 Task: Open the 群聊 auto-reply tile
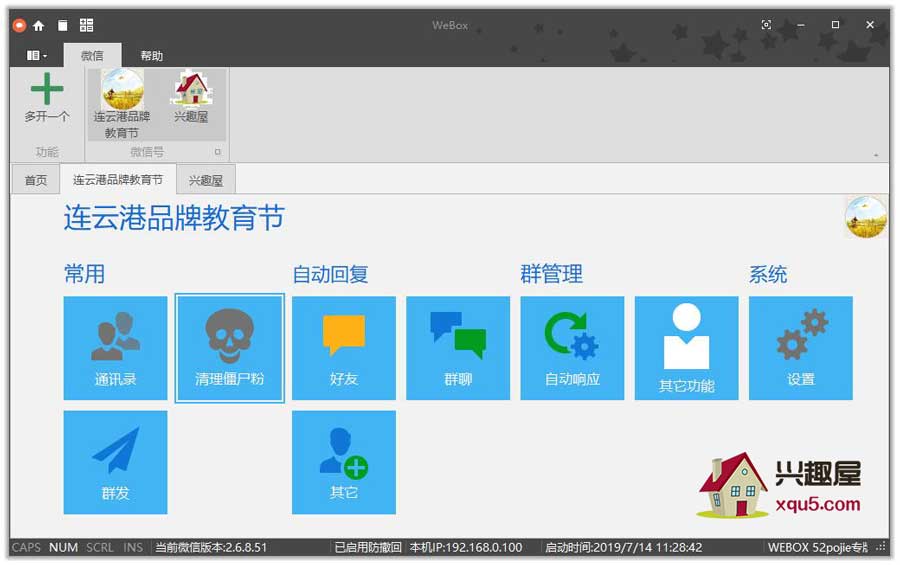click(458, 348)
